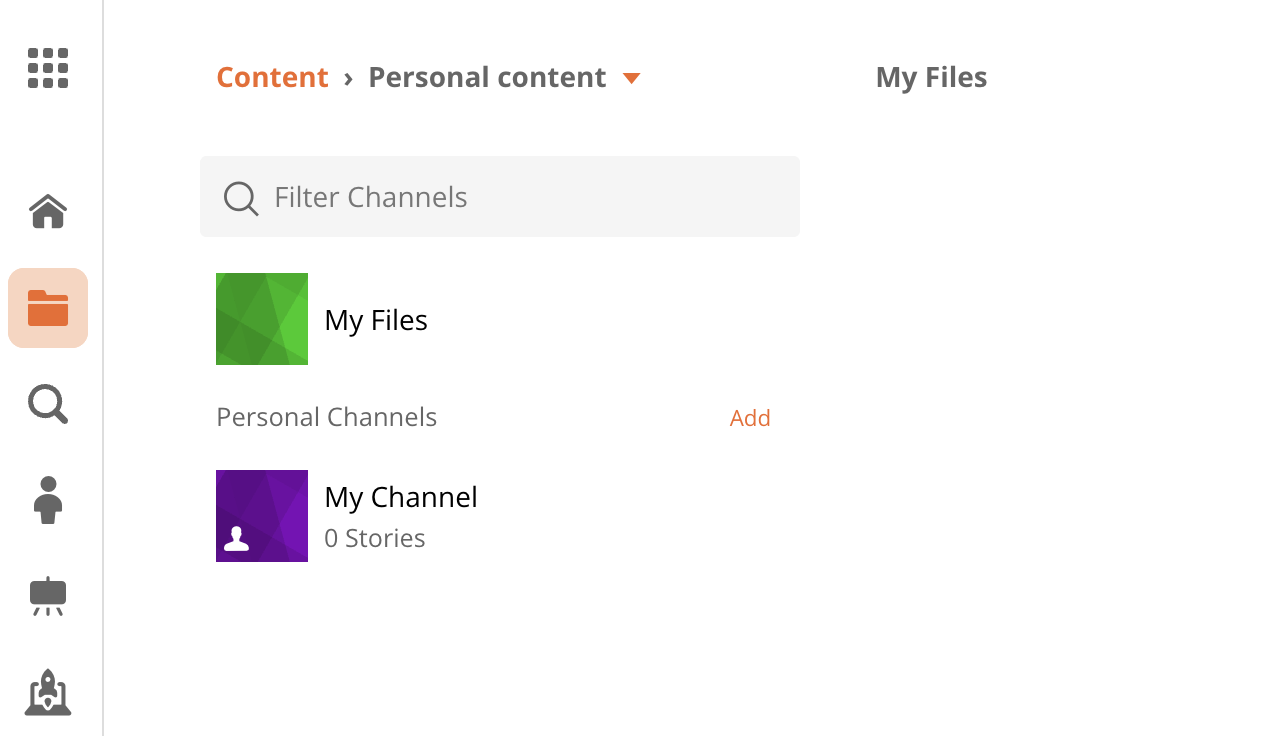
Task: Open the green My Files thumbnail
Action: pos(262,319)
